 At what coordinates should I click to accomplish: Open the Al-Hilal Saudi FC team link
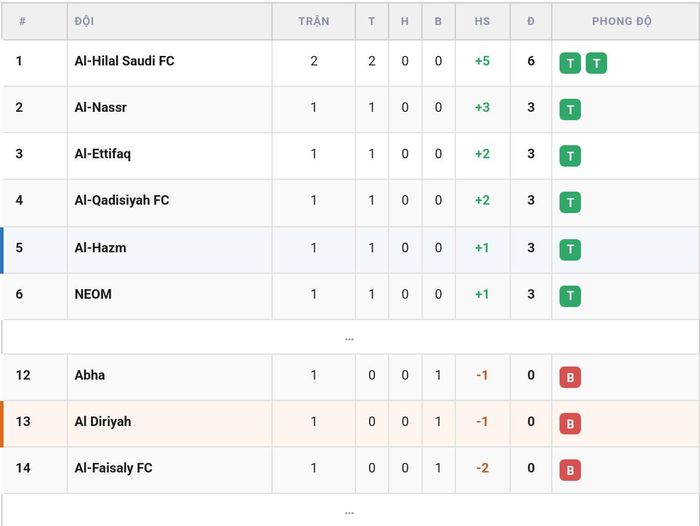point(125,61)
